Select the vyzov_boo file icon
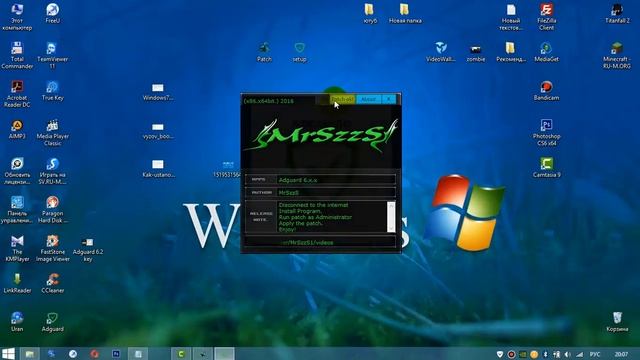This screenshot has height=360, width=640. pyautogui.click(x=158, y=131)
